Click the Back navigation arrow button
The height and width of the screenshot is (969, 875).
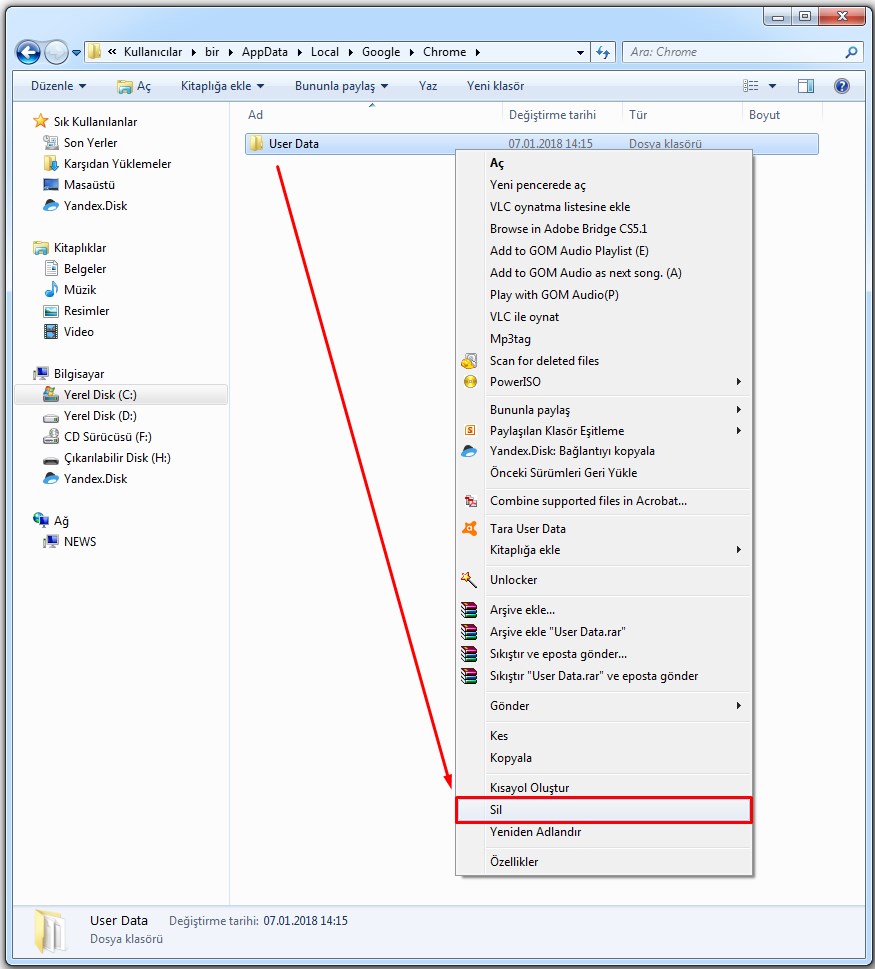coord(29,52)
